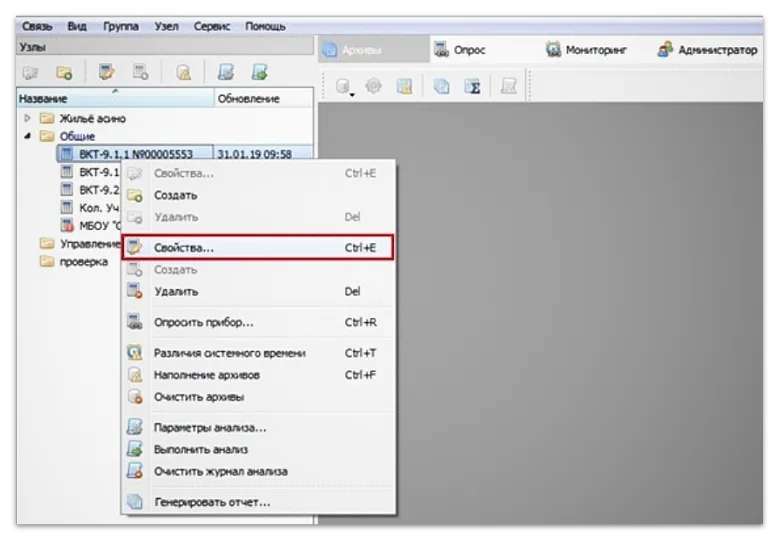Expand the Жильё folder tree node
780x540 pixels.
click(27, 119)
